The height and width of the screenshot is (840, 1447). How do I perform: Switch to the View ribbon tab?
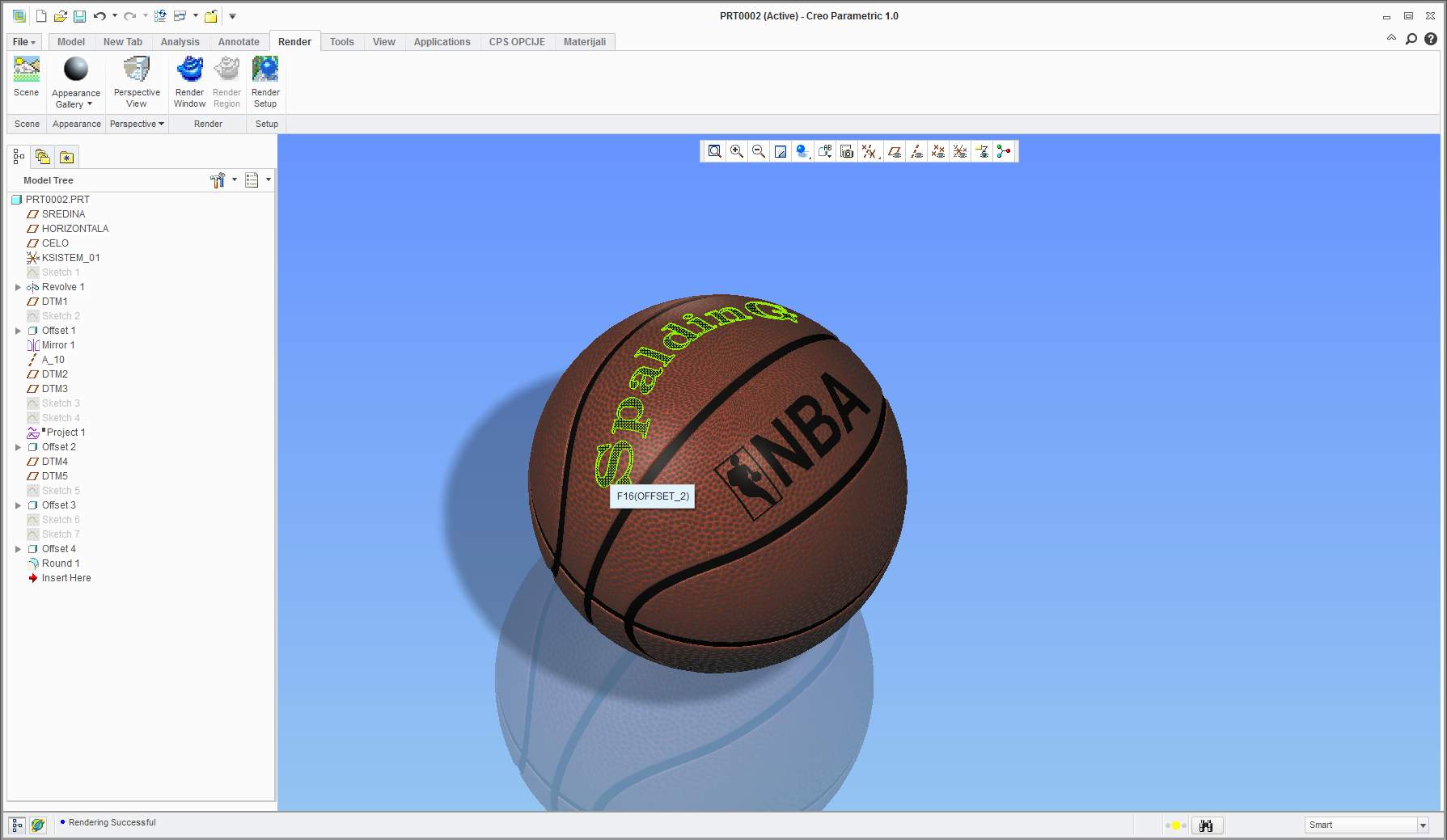(x=384, y=42)
